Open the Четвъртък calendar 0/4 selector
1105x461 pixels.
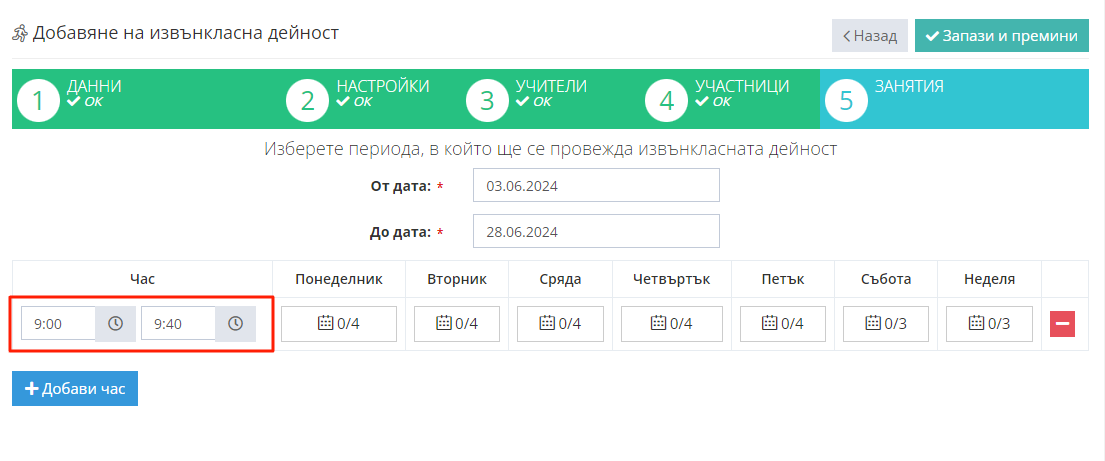click(671, 324)
